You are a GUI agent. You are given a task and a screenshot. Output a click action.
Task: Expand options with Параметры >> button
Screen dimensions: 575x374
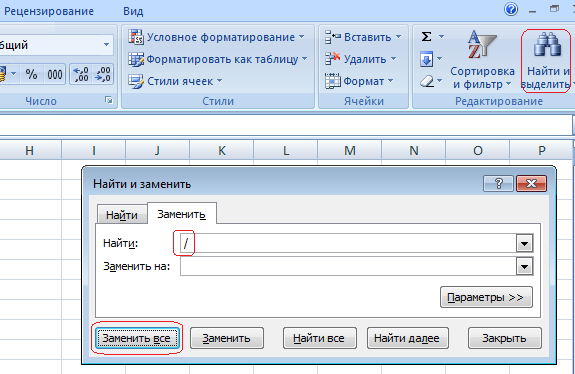[x=486, y=297]
